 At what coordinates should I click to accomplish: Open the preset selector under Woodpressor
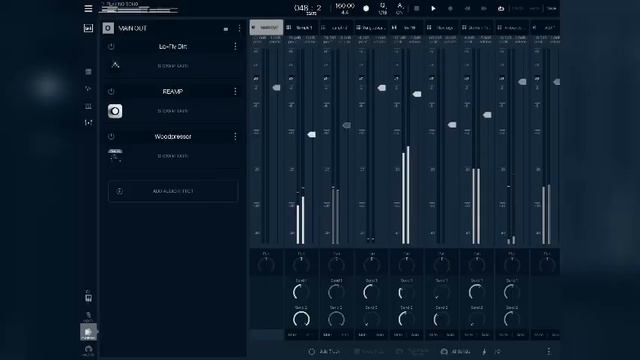[173, 156]
